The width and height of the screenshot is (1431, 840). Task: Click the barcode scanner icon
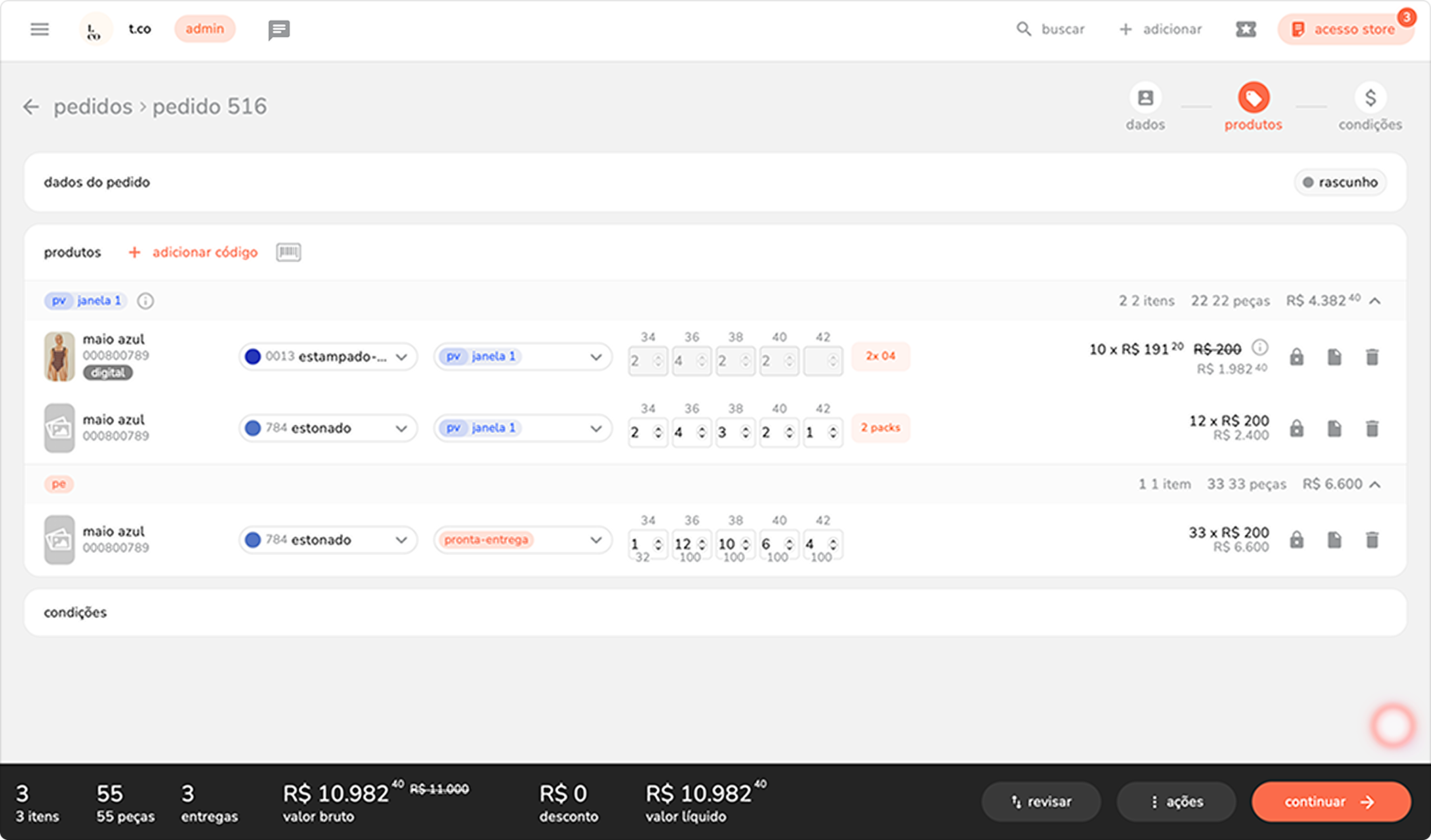tap(288, 252)
